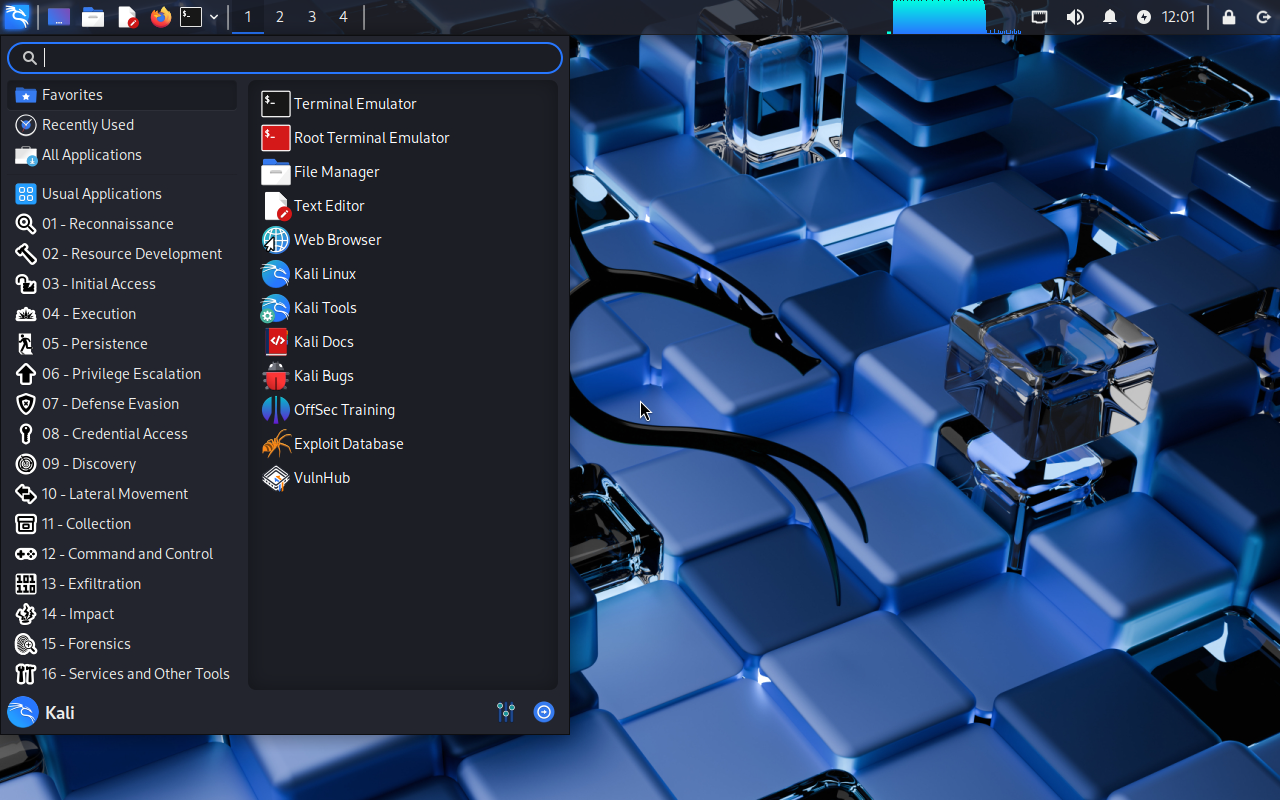Viewport: 1280px width, 800px height.
Task: Click the network connection tray icon
Action: click(1040, 17)
